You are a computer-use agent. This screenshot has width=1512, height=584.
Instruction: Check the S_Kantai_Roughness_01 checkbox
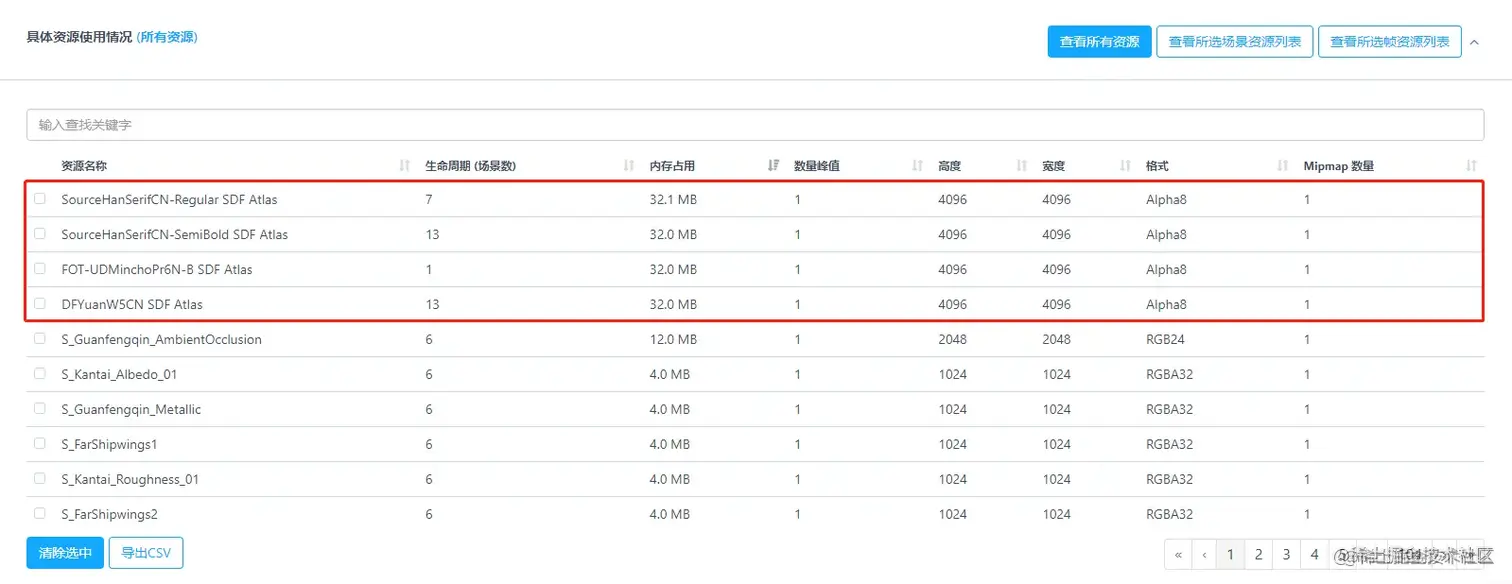[40, 479]
